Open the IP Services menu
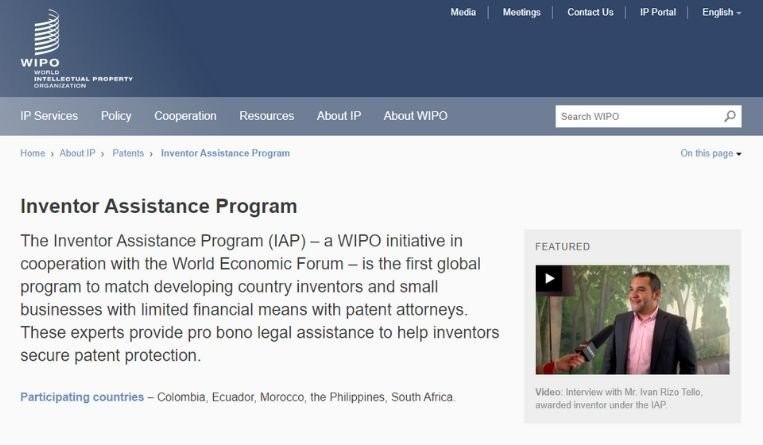The image size is (763, 445). [49, 116]
